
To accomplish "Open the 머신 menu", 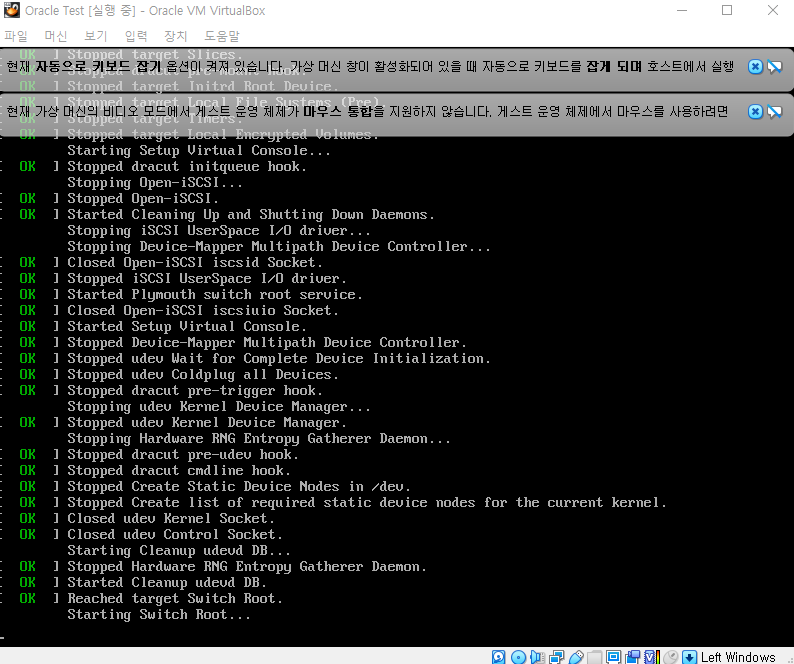I will [56, 36].
